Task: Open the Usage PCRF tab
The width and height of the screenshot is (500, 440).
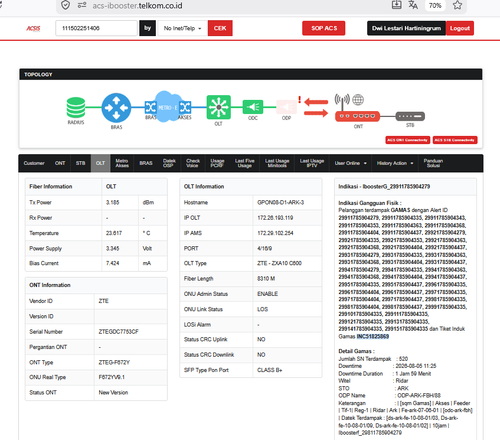Action: 217,163
